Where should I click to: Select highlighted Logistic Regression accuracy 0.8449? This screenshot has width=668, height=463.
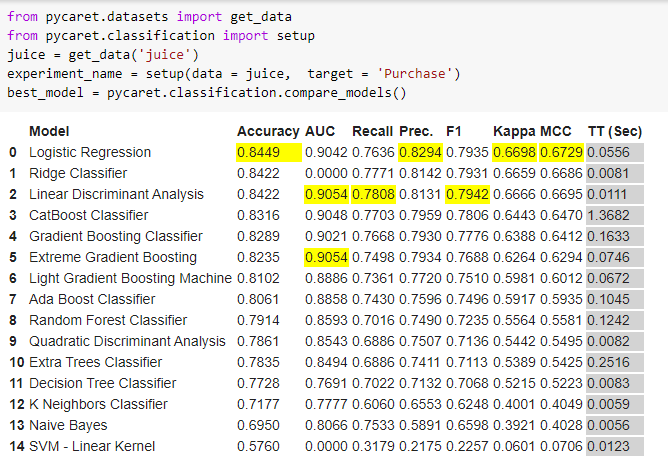tap(269, 152)
